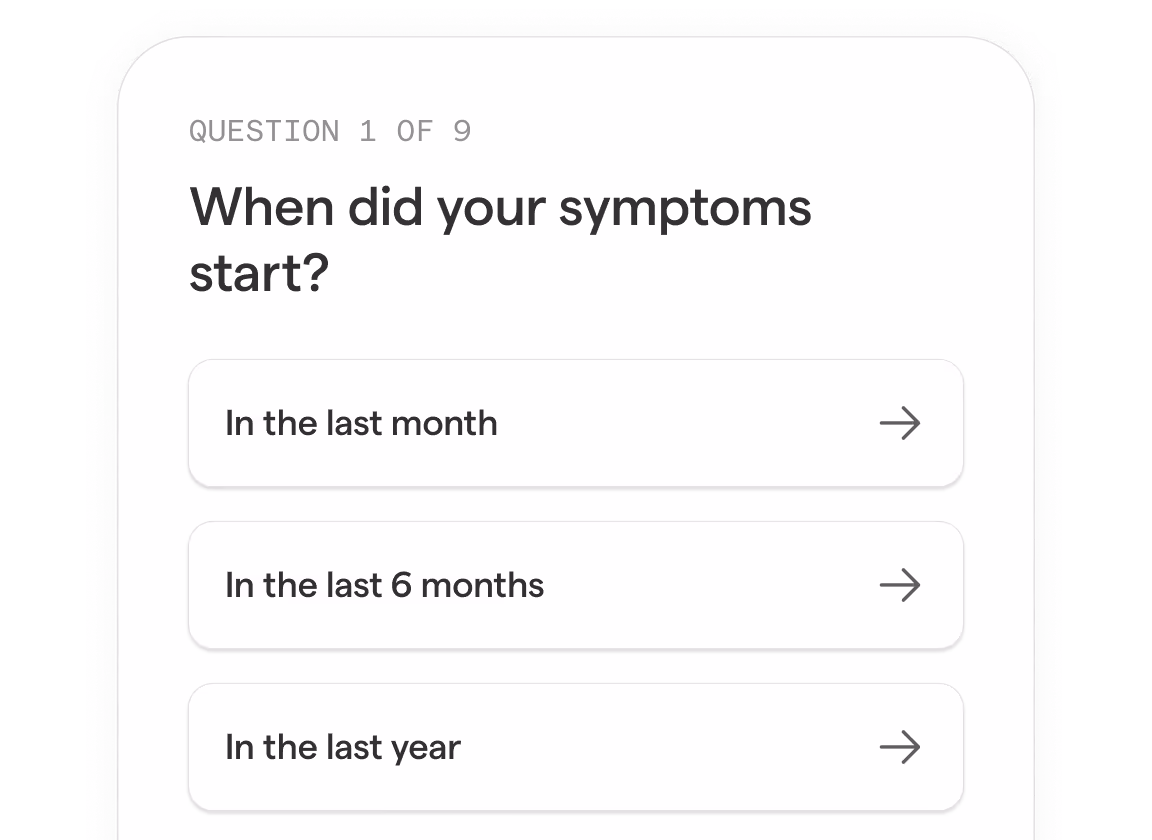The width and height of the screenshot is (1152, 840).
Task: Select the 'In the last year' answer
Action: tap(575, 747)
